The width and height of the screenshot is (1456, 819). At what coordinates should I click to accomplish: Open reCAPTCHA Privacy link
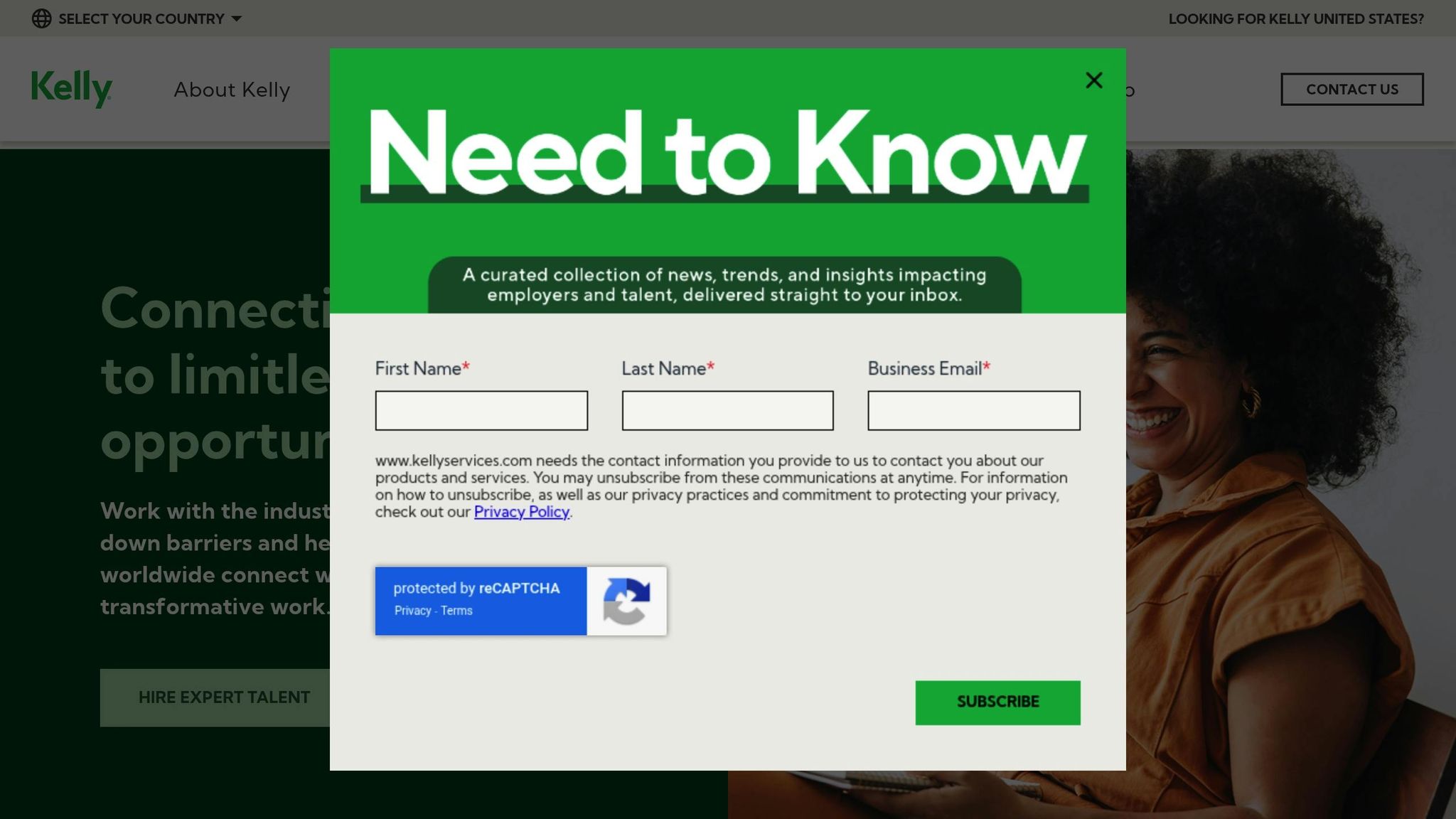point(412,611)
